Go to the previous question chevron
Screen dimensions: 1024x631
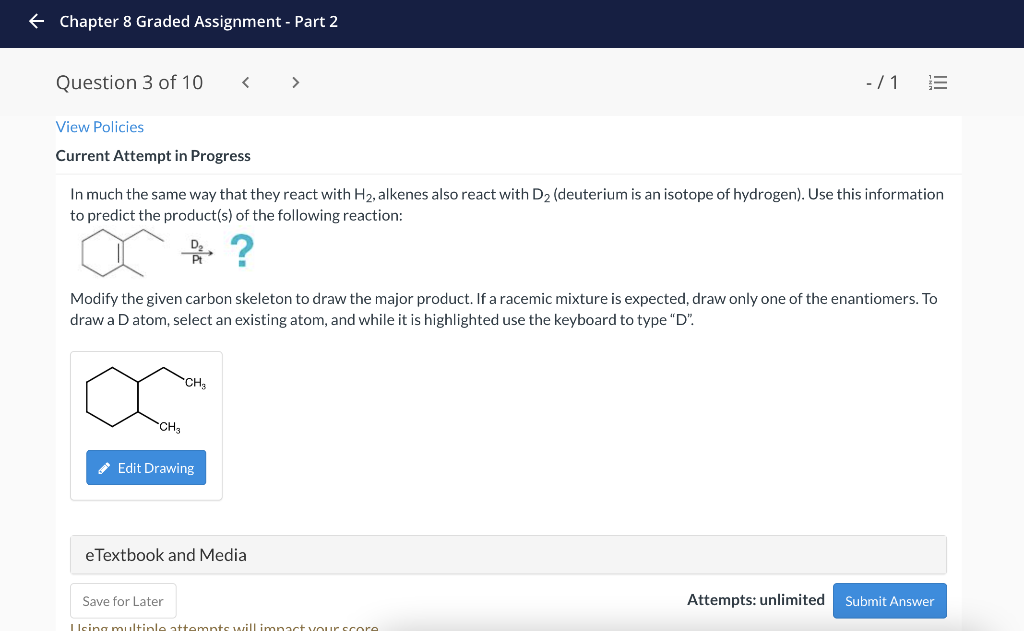pyautogui.click(x=246, y=82)
